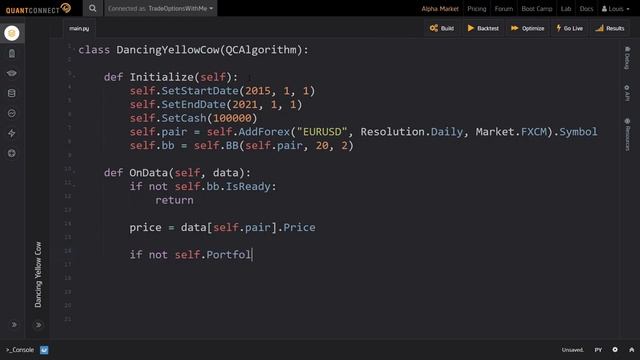Click the Go Live button

click(569, 28)
